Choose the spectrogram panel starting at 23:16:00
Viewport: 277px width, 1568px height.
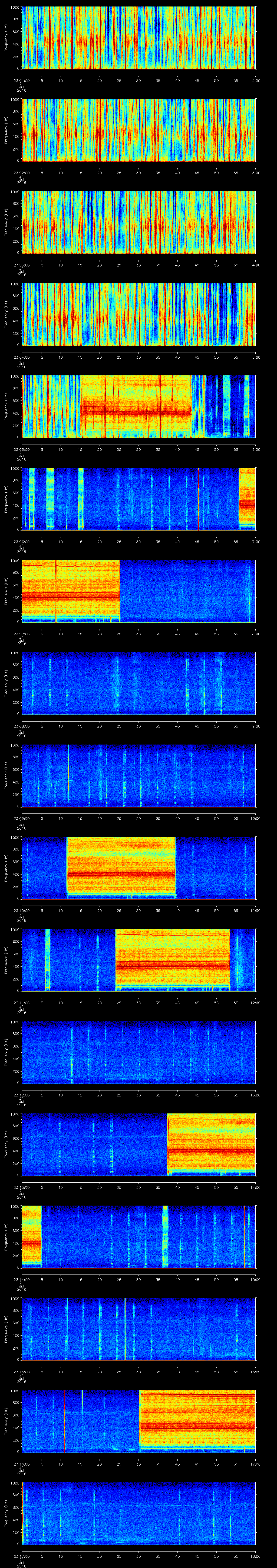(x=138, y=1421)
